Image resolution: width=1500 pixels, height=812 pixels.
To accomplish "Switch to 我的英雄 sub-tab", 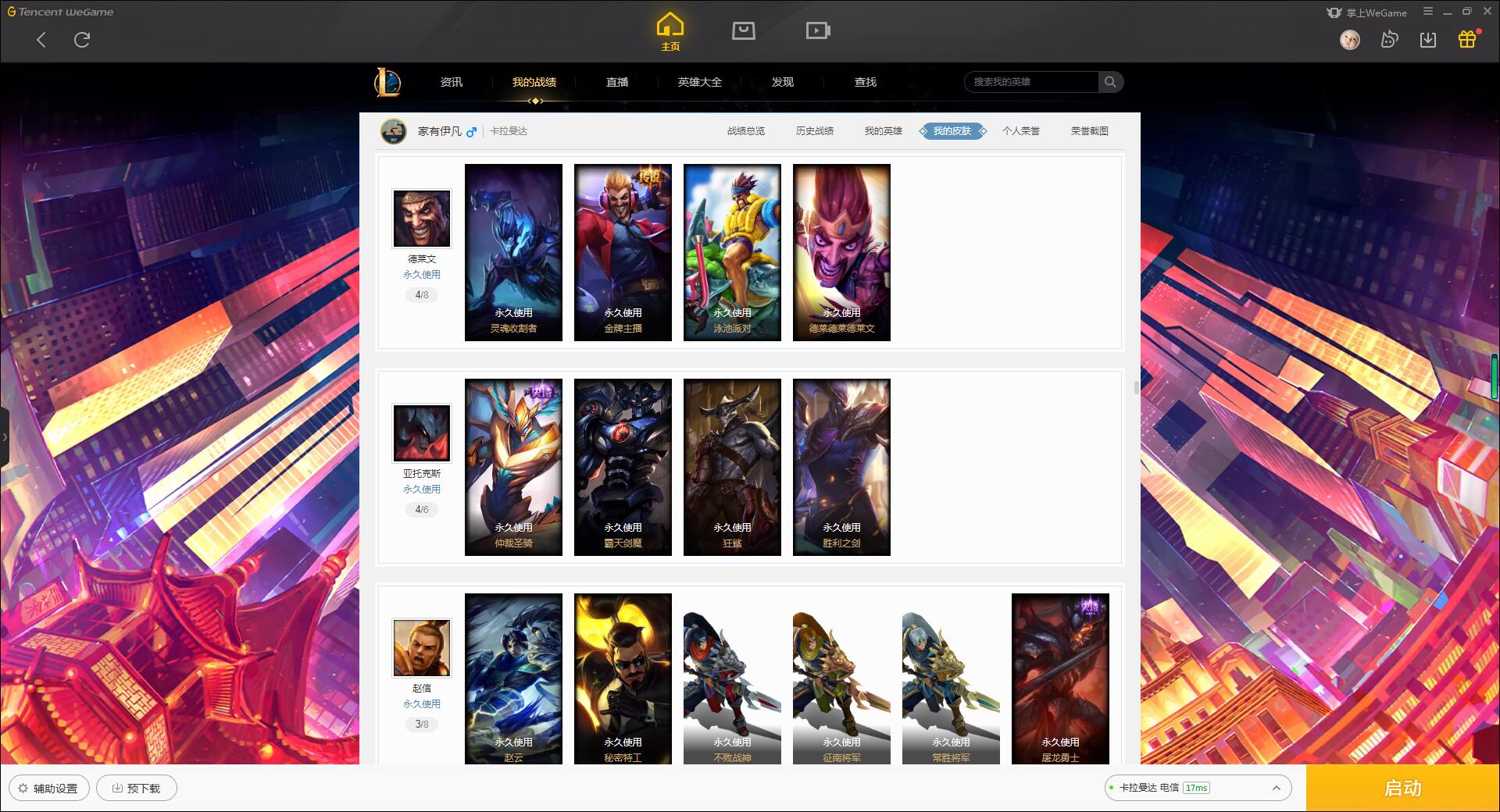I will click(884, 131).
